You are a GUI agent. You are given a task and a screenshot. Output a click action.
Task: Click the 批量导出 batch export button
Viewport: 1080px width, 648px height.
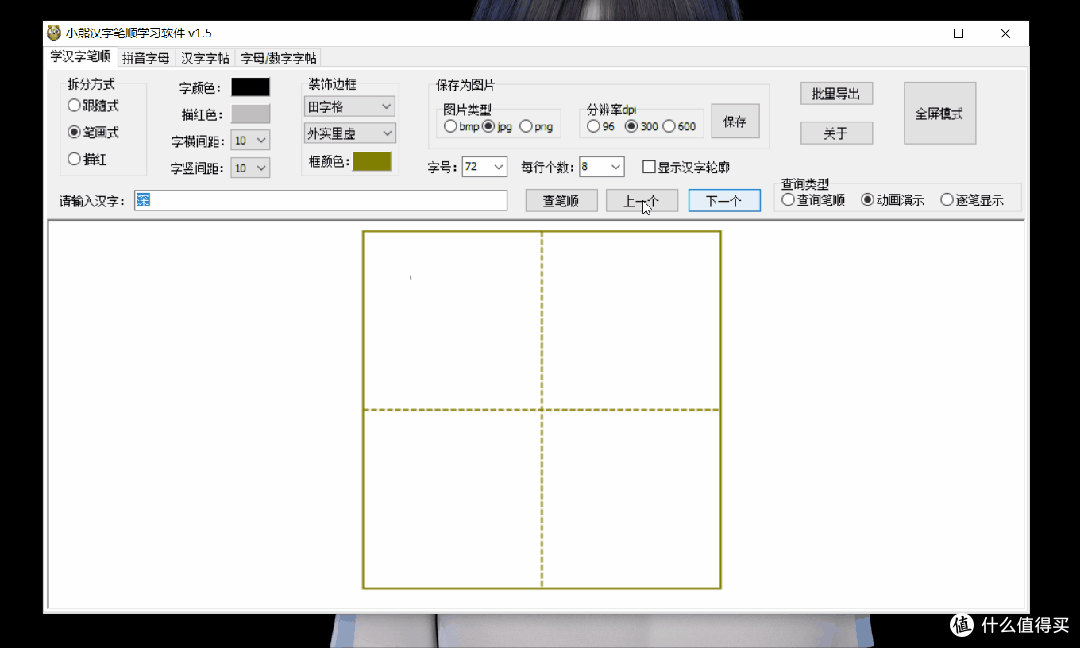coord(836,94)
